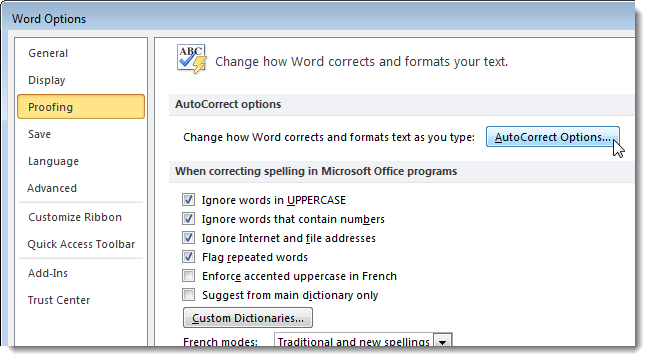Uncheck Ignore Internet and file addresses

189,238
